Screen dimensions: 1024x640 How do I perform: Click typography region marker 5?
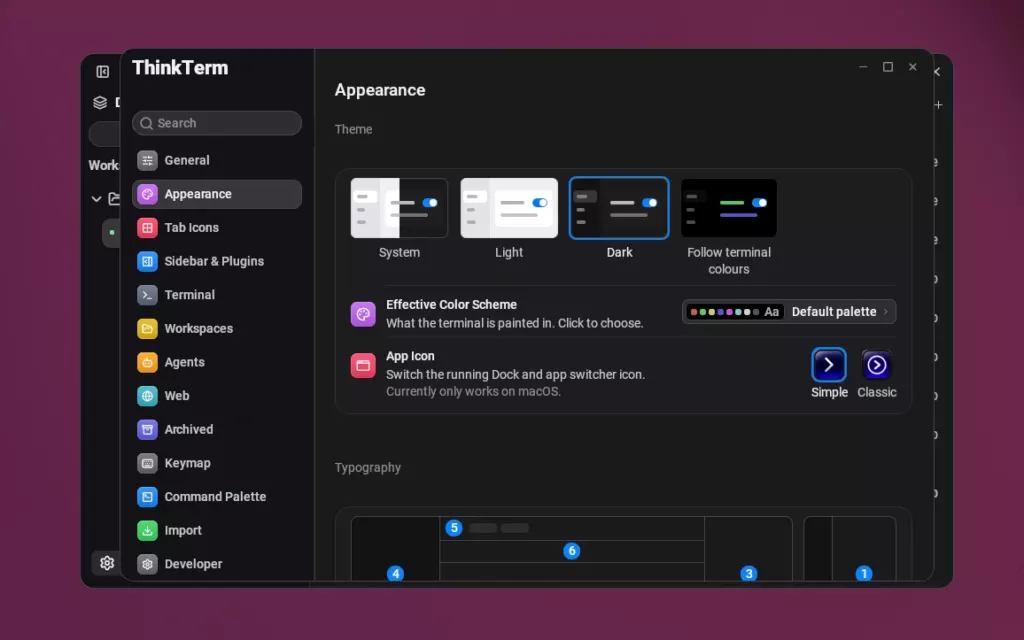pos(454,528)
